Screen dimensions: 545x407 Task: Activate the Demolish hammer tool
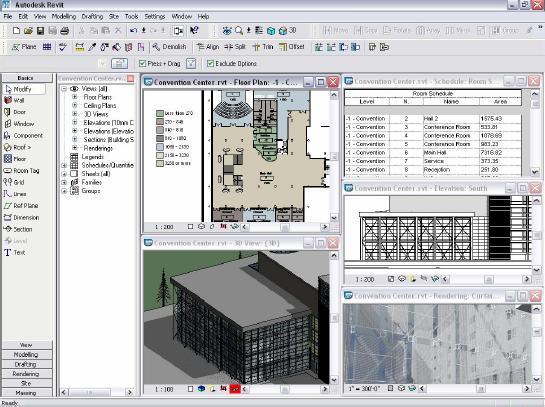[x=169, y=47]
